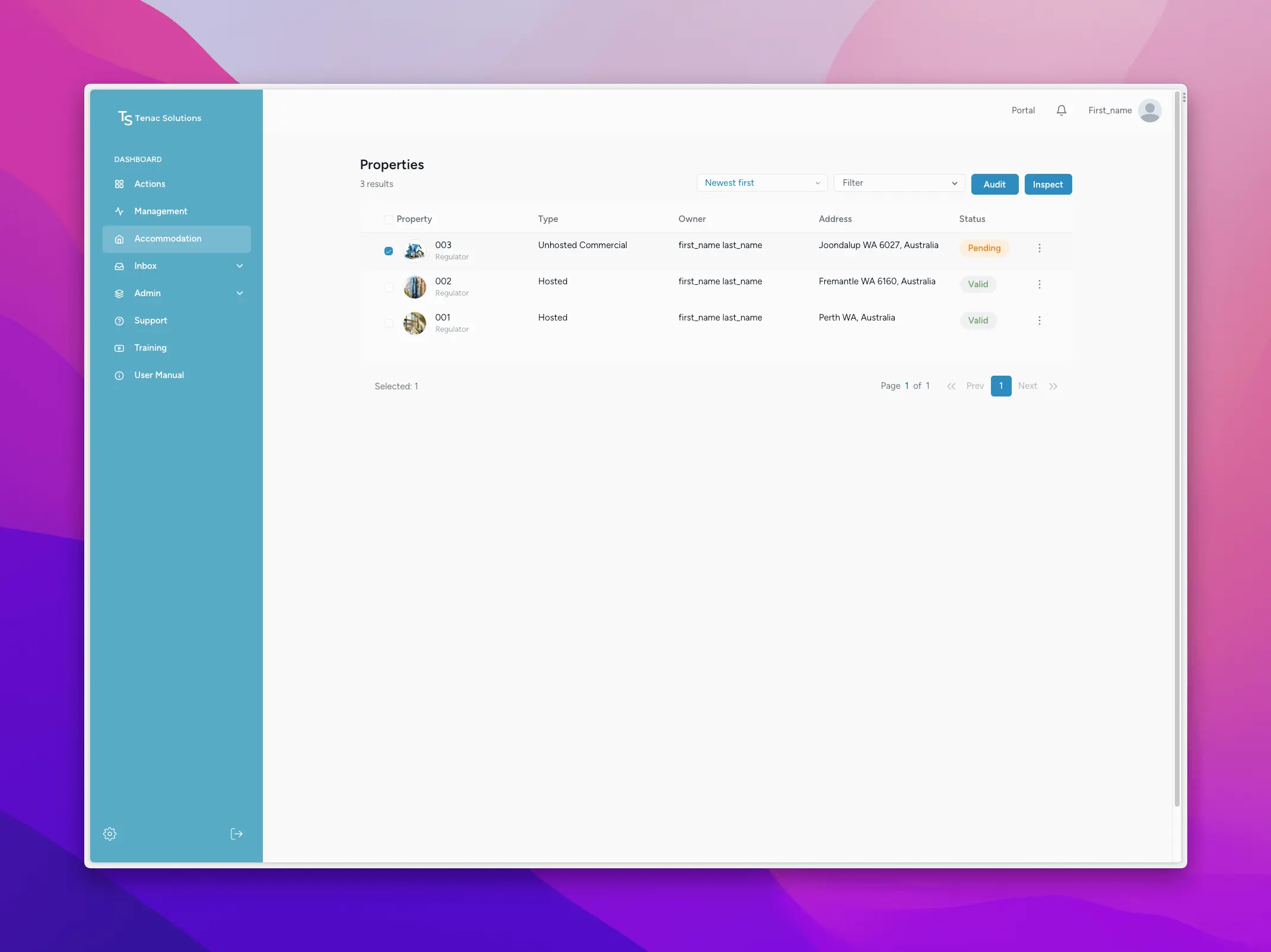Open the settings gear icon
Viewport: 1271px width, 952px height.
110,834
